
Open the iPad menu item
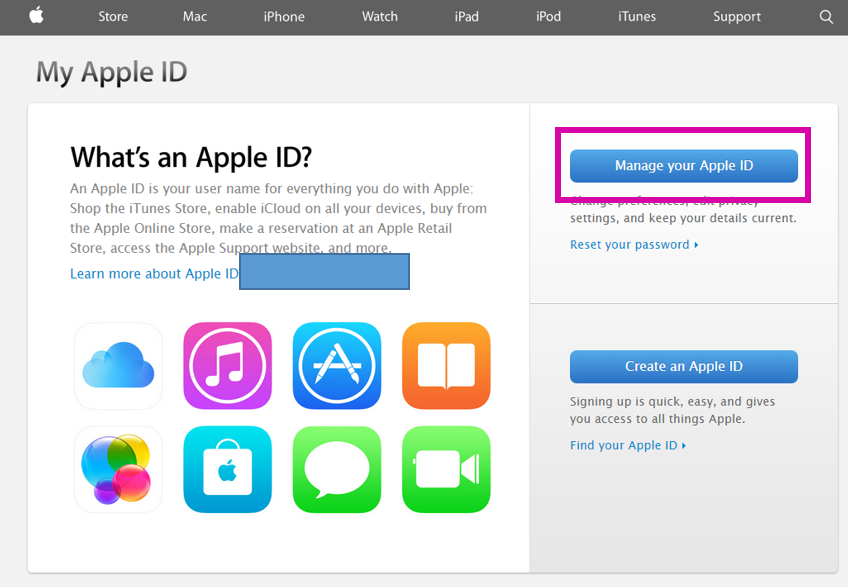pyautogui.click(x=466, y=17)
